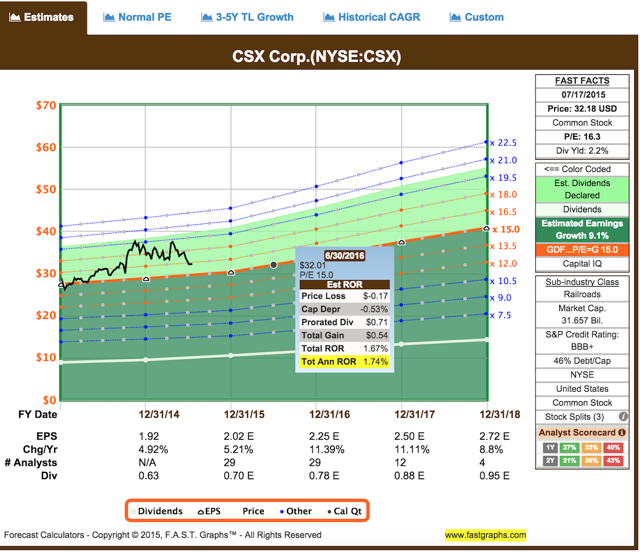640x552 pixels.
Task: Click the x 18.0 P/E multiple label
Action: (x=503, y=195)
